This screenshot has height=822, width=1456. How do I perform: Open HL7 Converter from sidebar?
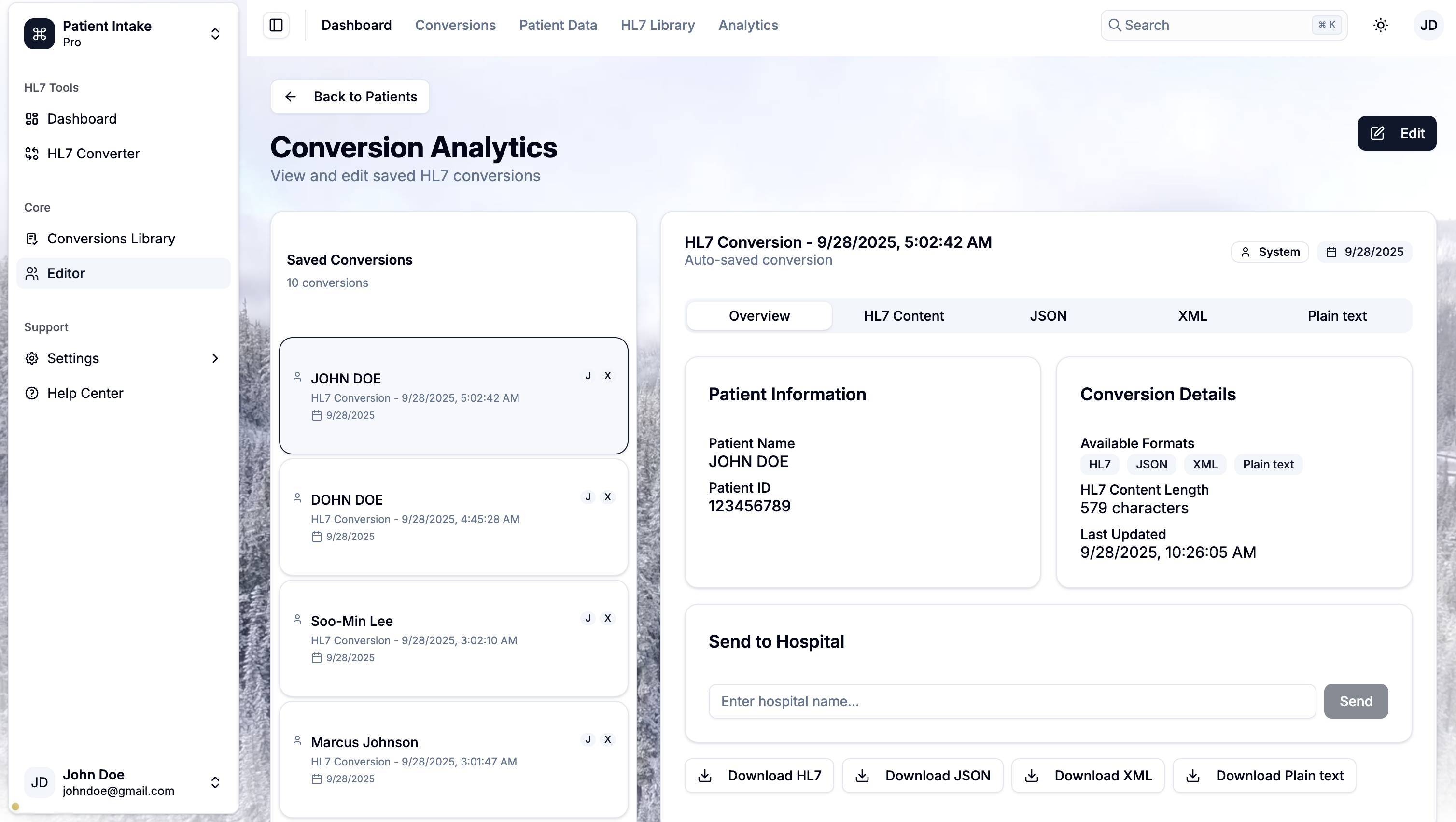pos(93,154)
